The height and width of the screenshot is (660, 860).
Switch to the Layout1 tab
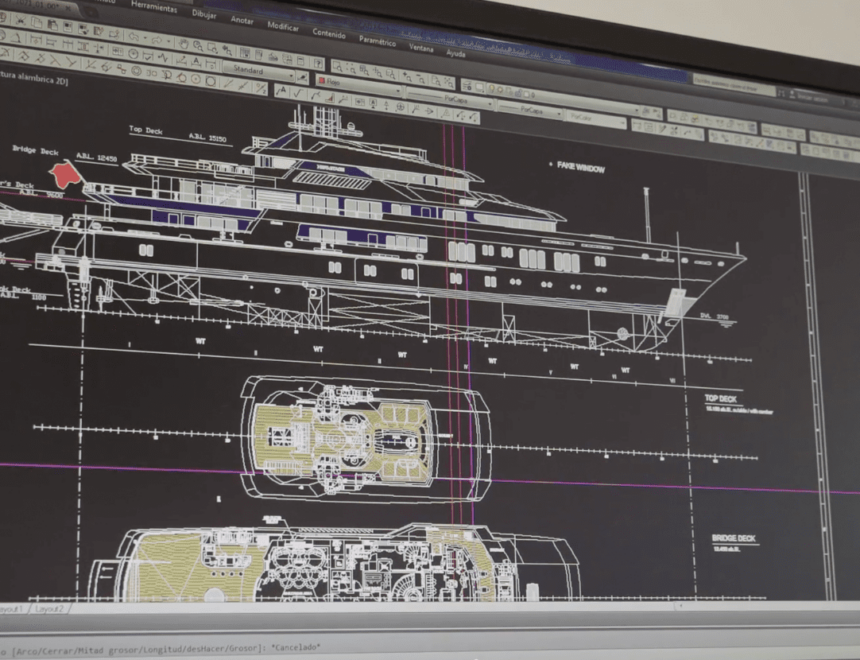12,608
